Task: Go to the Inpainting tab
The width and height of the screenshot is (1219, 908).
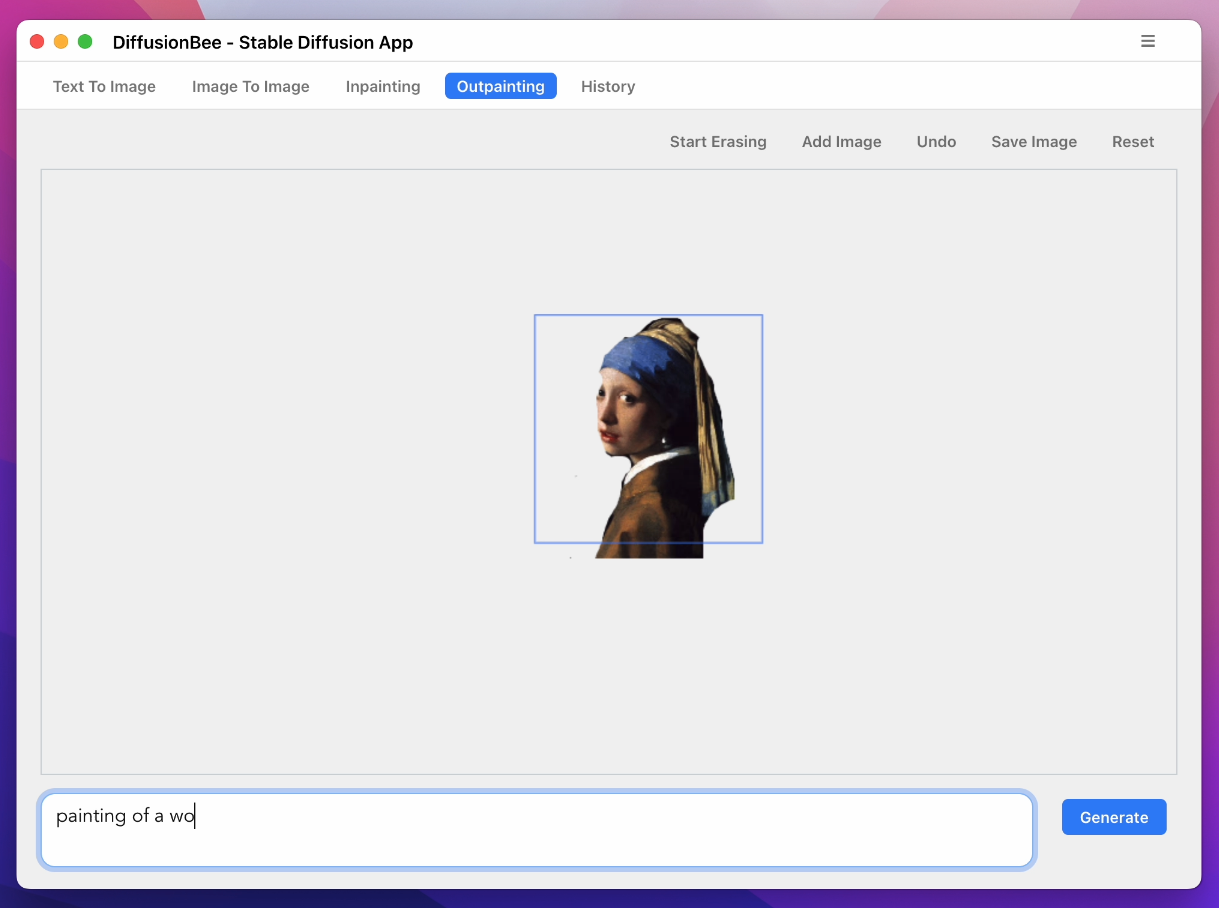Action: 383,87
